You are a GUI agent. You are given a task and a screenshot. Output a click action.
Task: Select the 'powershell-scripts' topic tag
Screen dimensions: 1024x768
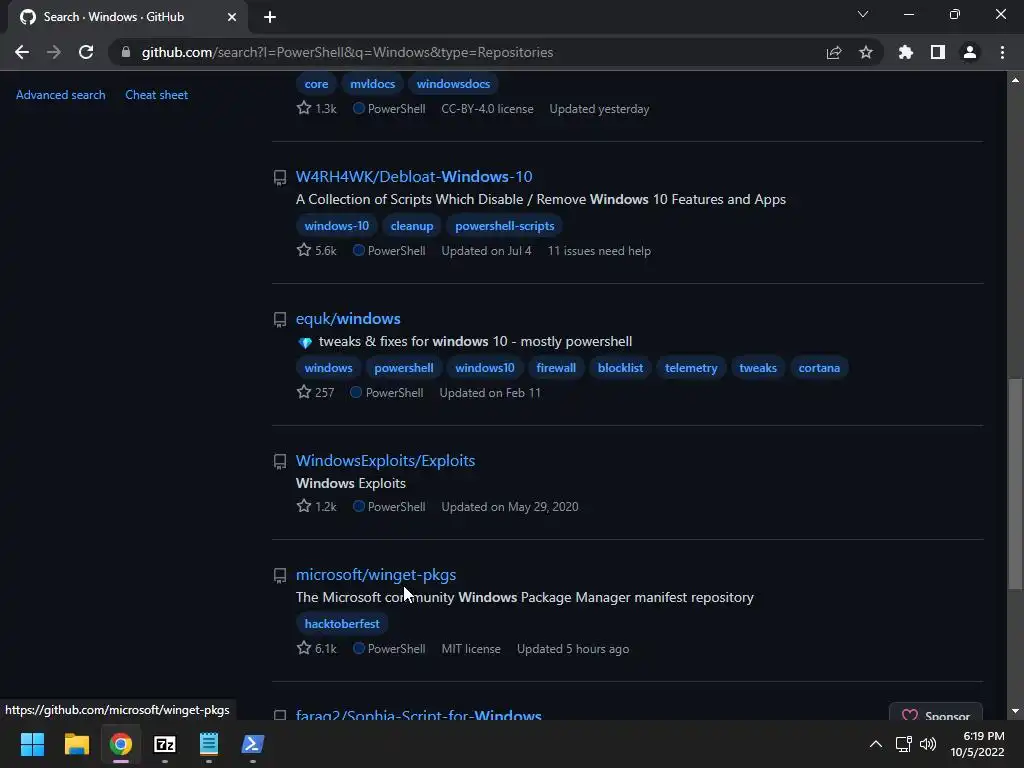click(x=505, y=226)
